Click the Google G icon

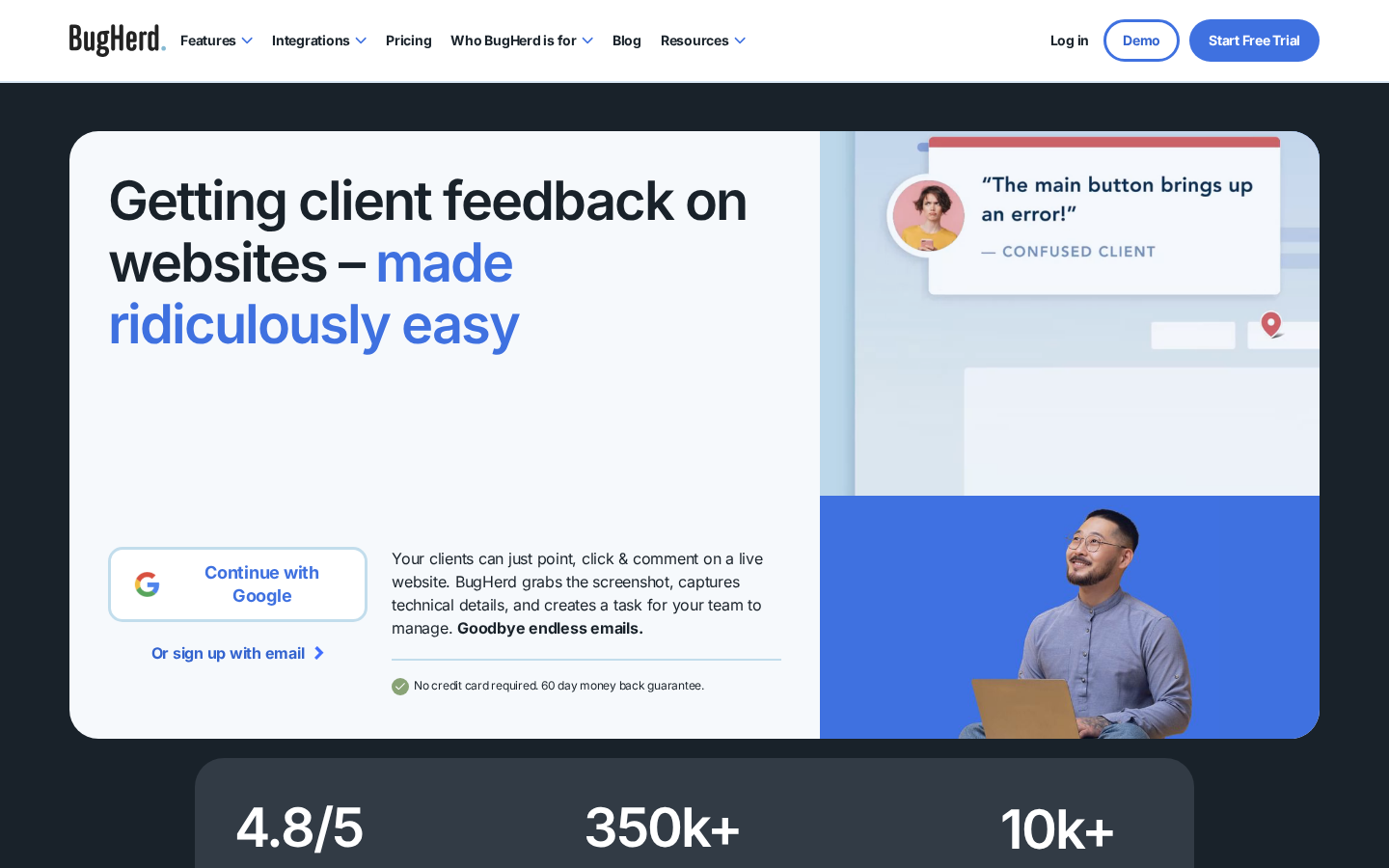coord(148,584)
